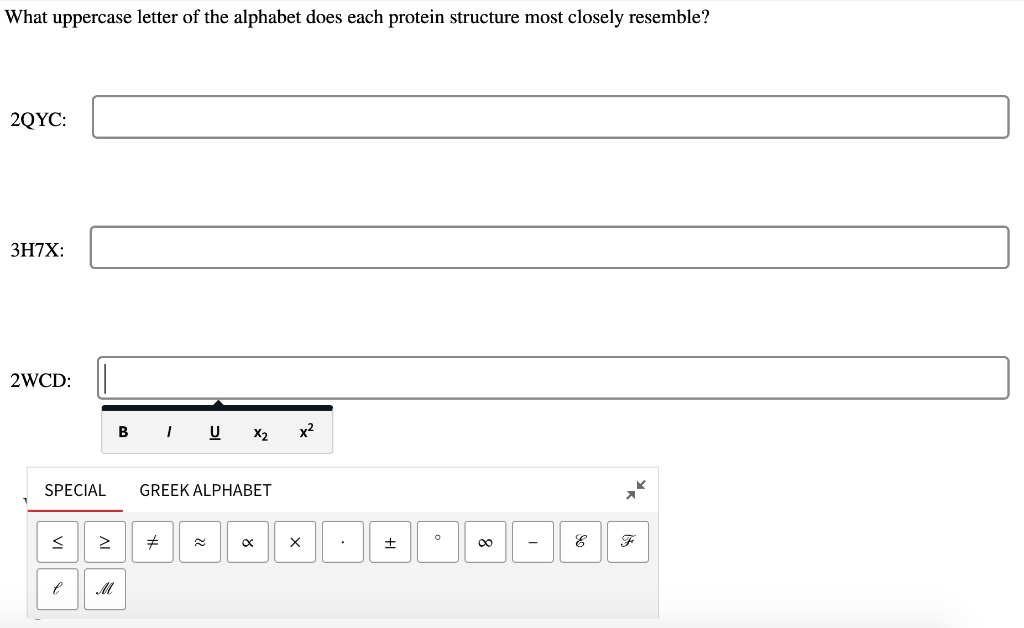Enable subscript mode

tap(261, 433)
